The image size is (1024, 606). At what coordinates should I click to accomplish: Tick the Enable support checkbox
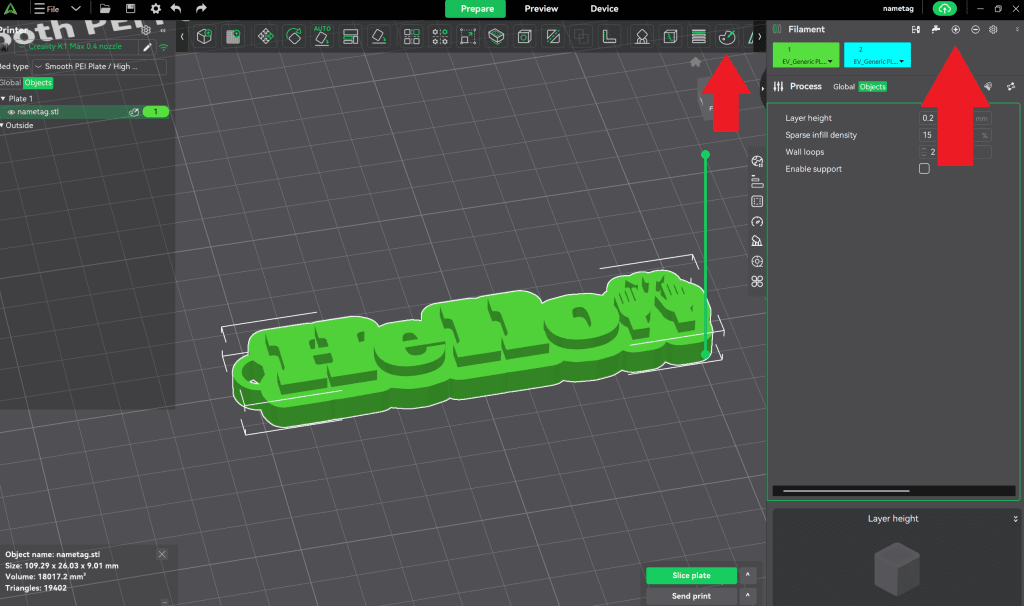tap(924, 169)
